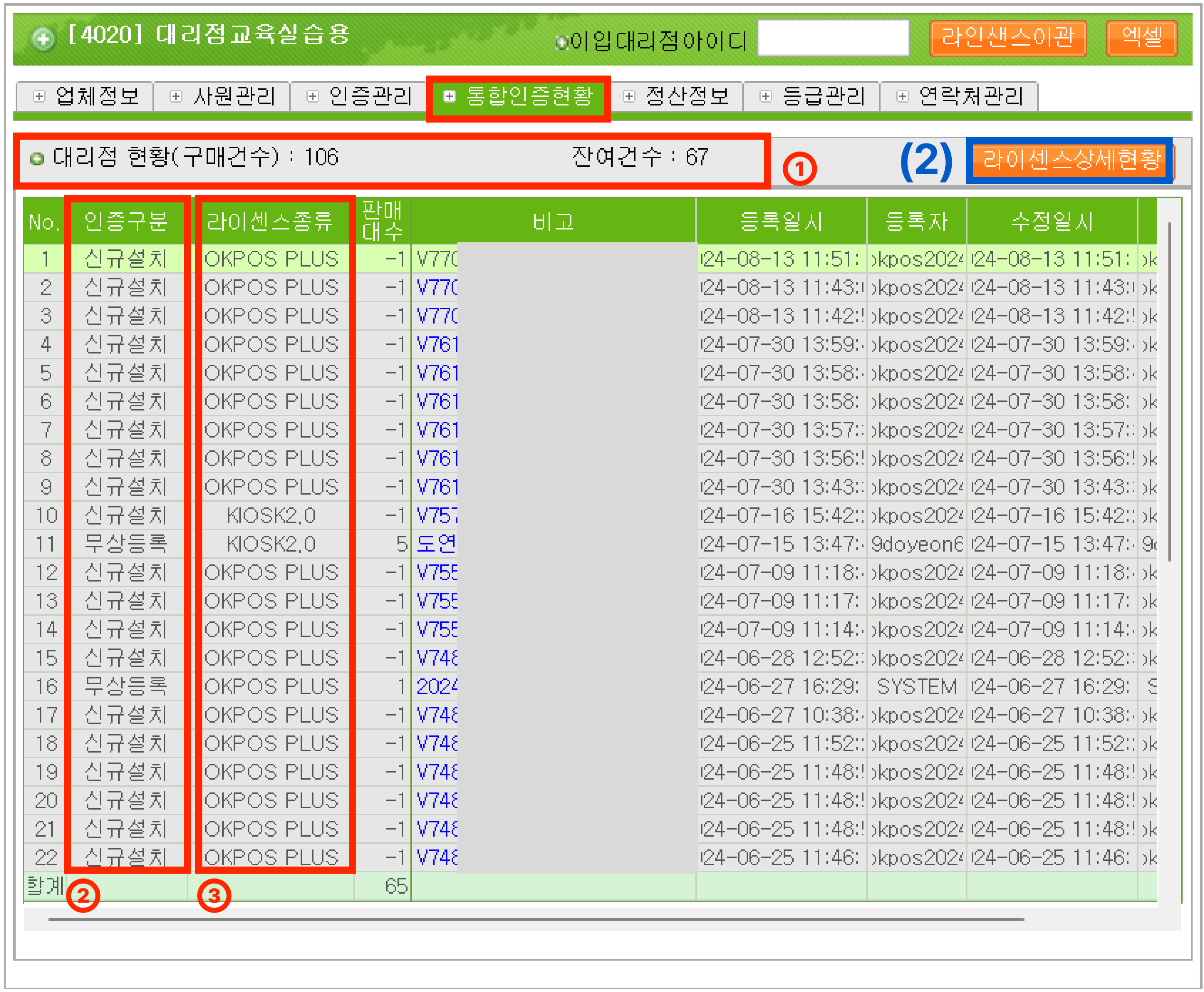The image size is (1204, 992).
Task: Click the plus icon on 연락처관리 tab
Action: (902, 96)
